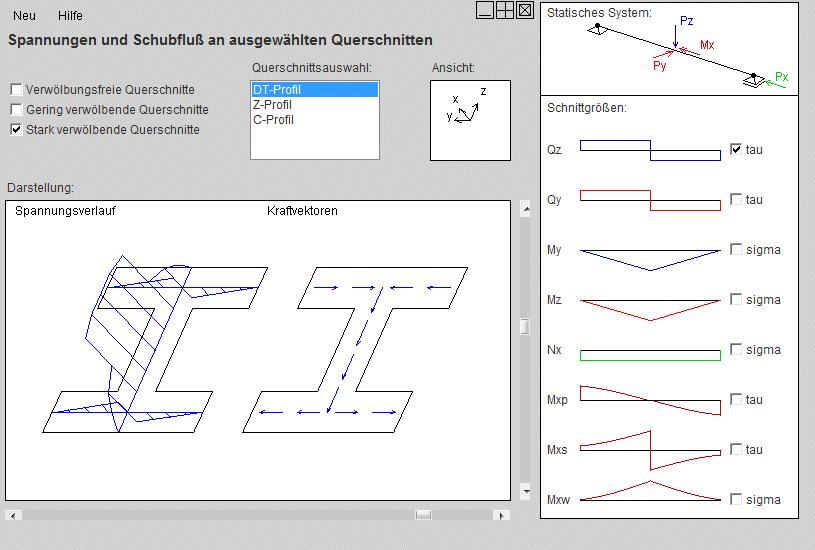Click the Qz shear force diagram
Screen dimensions: 815x550
click(650, 150)
